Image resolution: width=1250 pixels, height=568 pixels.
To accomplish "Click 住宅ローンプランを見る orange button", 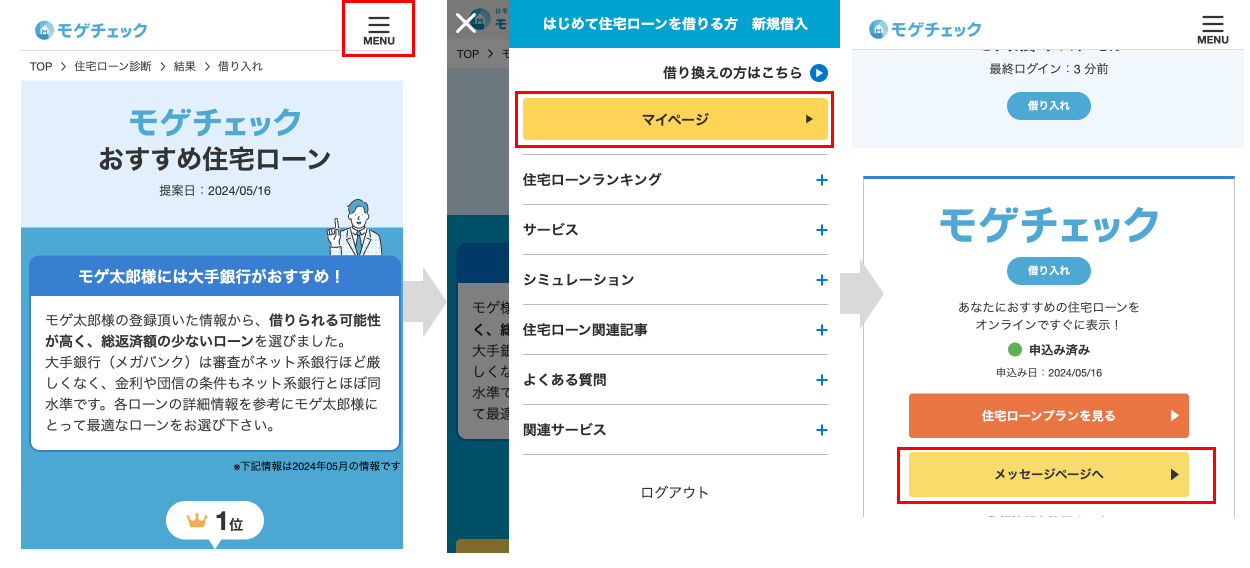I will click(x=1049, y=416).
